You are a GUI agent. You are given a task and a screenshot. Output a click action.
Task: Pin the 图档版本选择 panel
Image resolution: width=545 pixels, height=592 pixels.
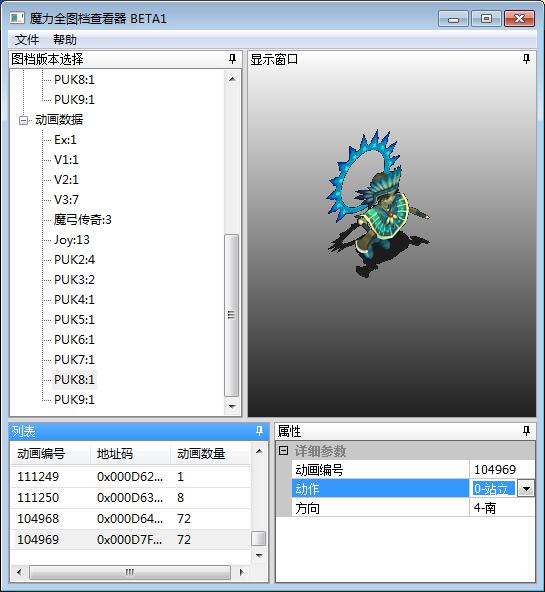point(232,59)
